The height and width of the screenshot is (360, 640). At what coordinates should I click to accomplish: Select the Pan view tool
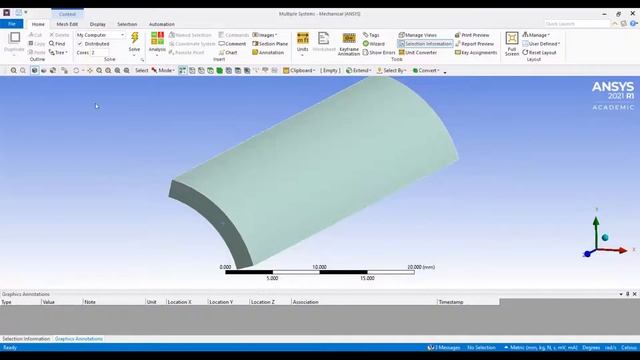(90, 71)
